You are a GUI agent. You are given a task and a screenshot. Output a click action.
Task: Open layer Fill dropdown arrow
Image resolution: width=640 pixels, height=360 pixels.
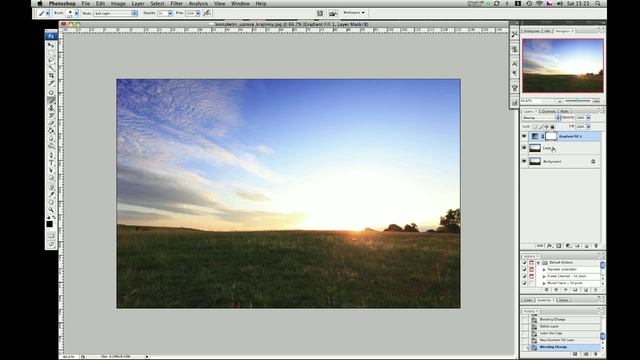588,127
